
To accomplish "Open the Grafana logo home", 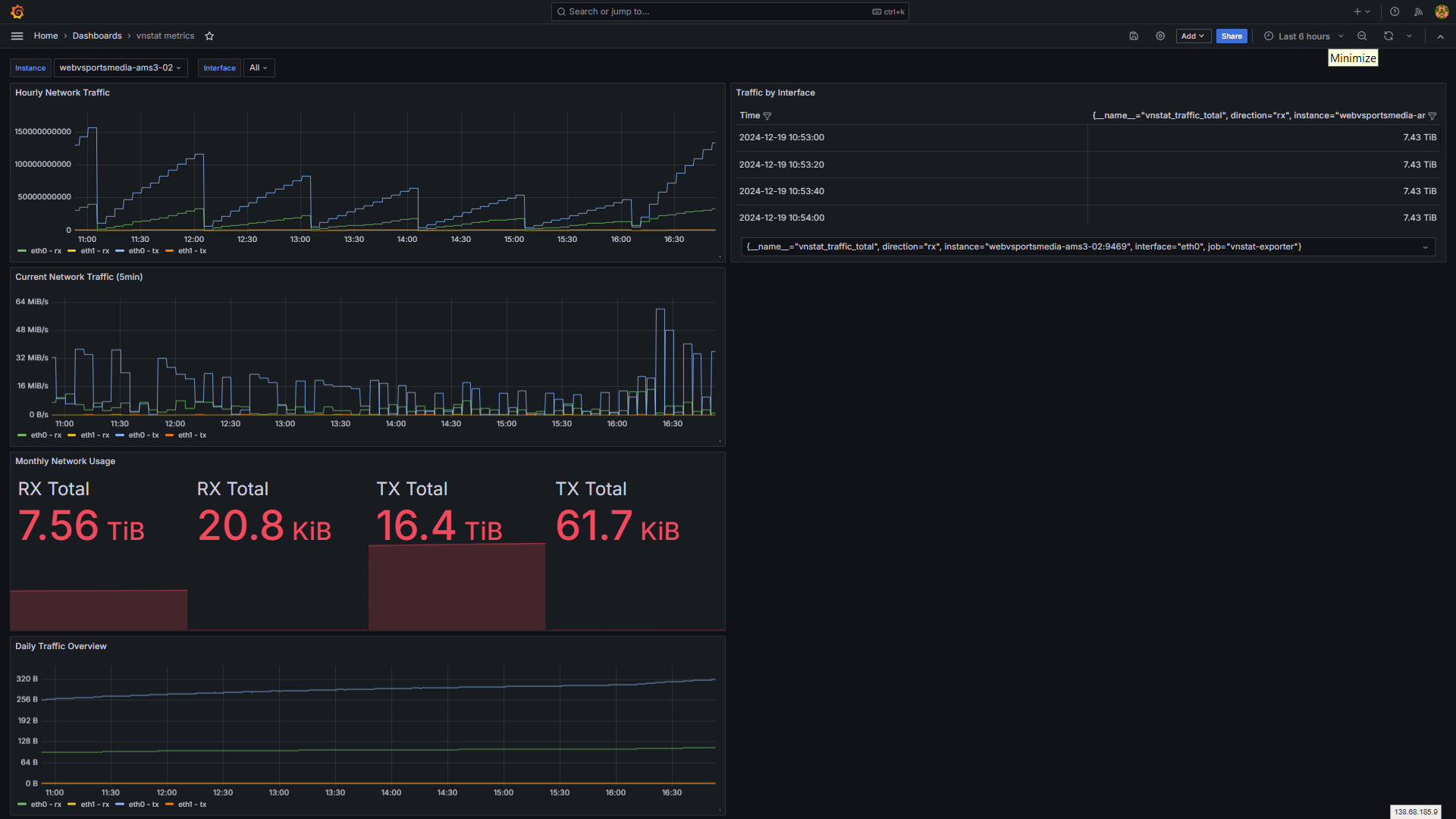I will [17, 11].
